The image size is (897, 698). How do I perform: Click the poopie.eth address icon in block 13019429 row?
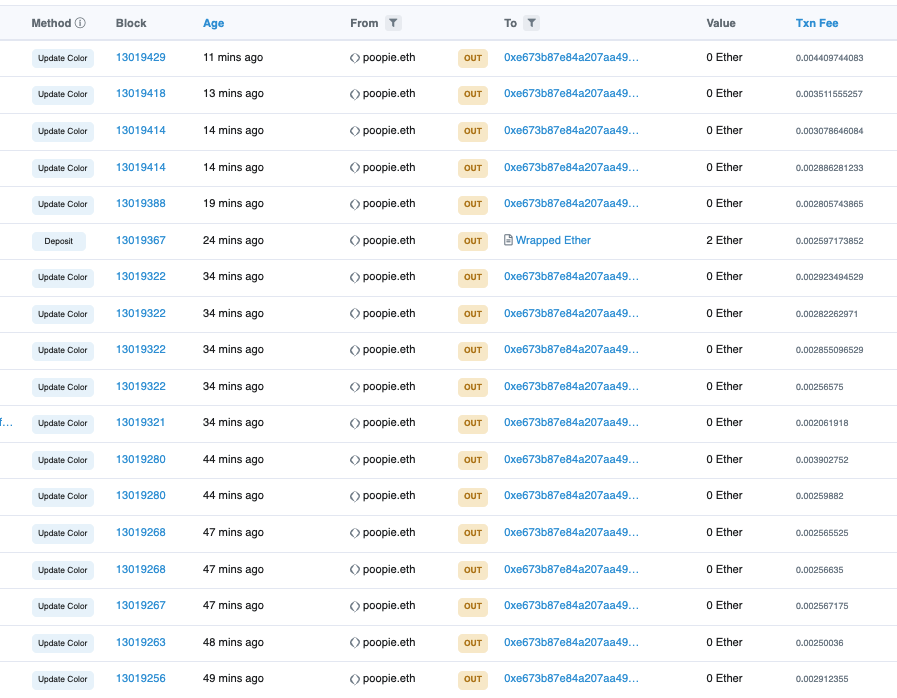tap(355, 58)
